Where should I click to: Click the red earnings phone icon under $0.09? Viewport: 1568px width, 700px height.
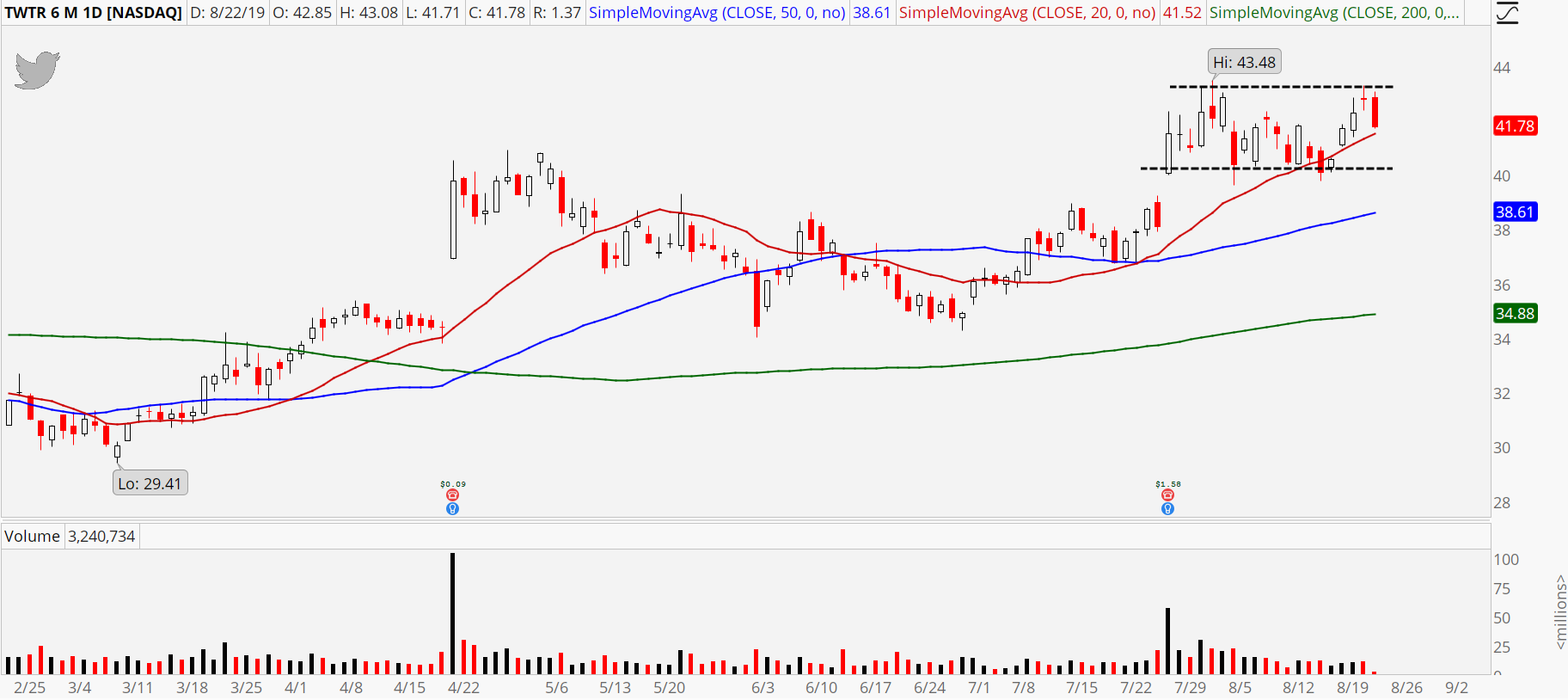click(453, 495)
